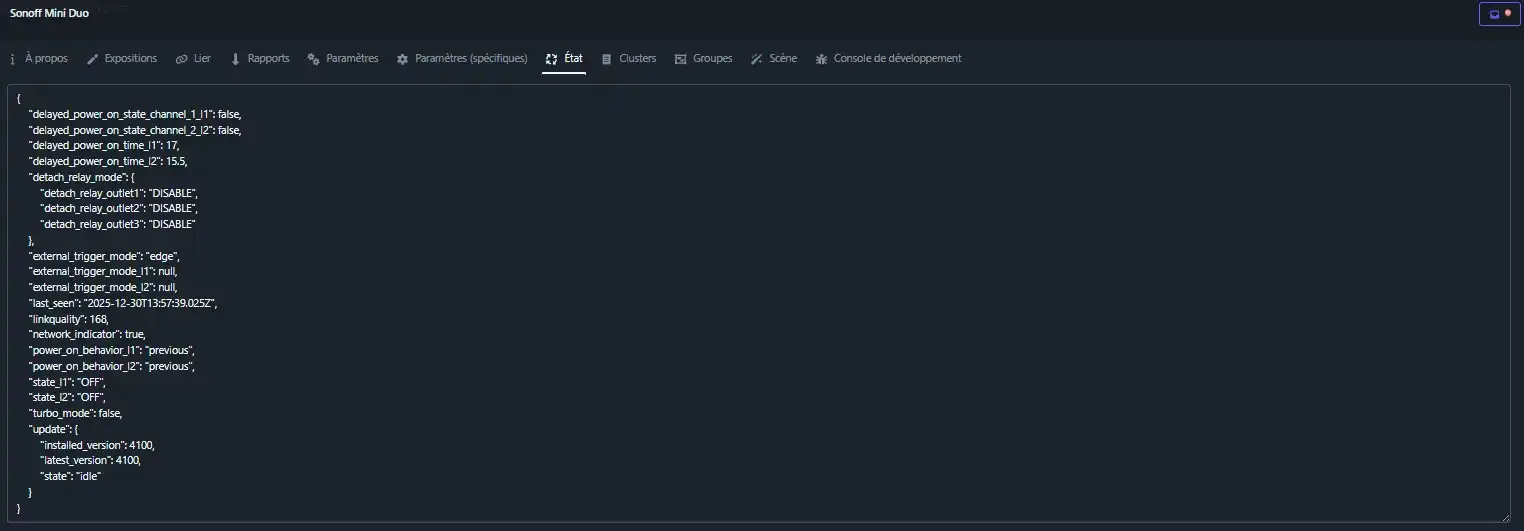Click the state text area resize handle
Viewport: 1524px width, 531px height.
[1505, 516]
